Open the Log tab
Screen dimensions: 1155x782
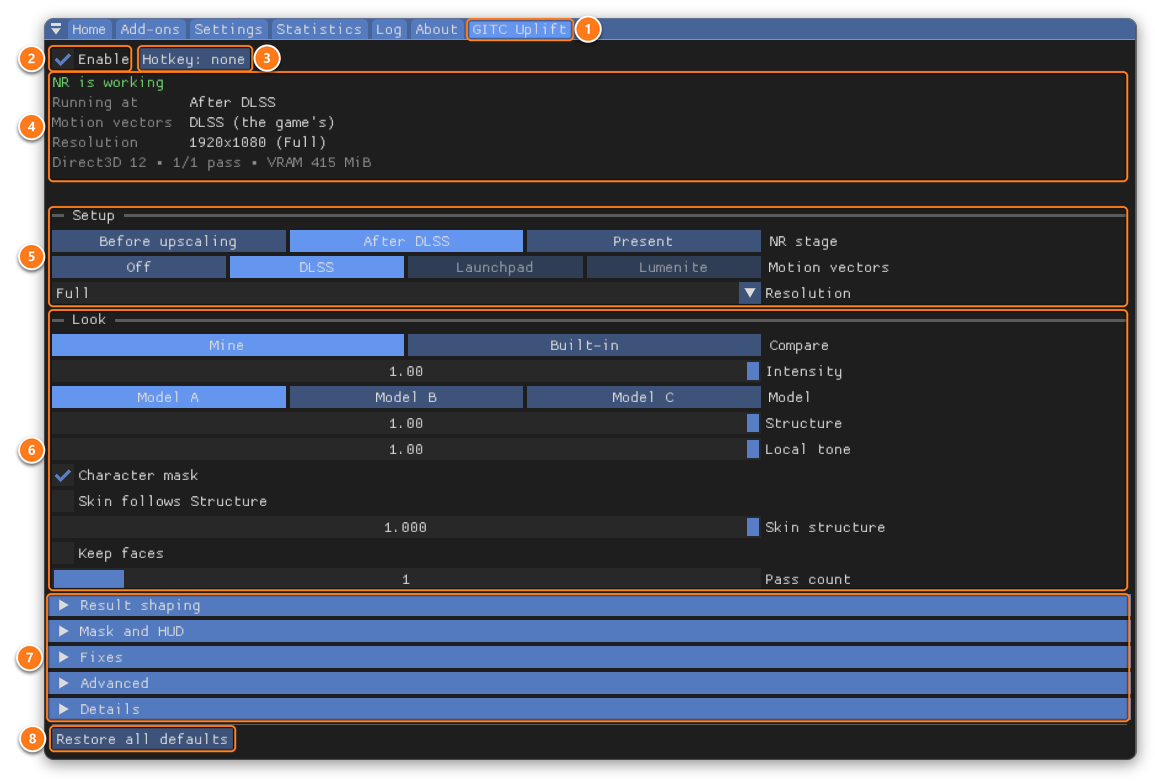point(388,29)
